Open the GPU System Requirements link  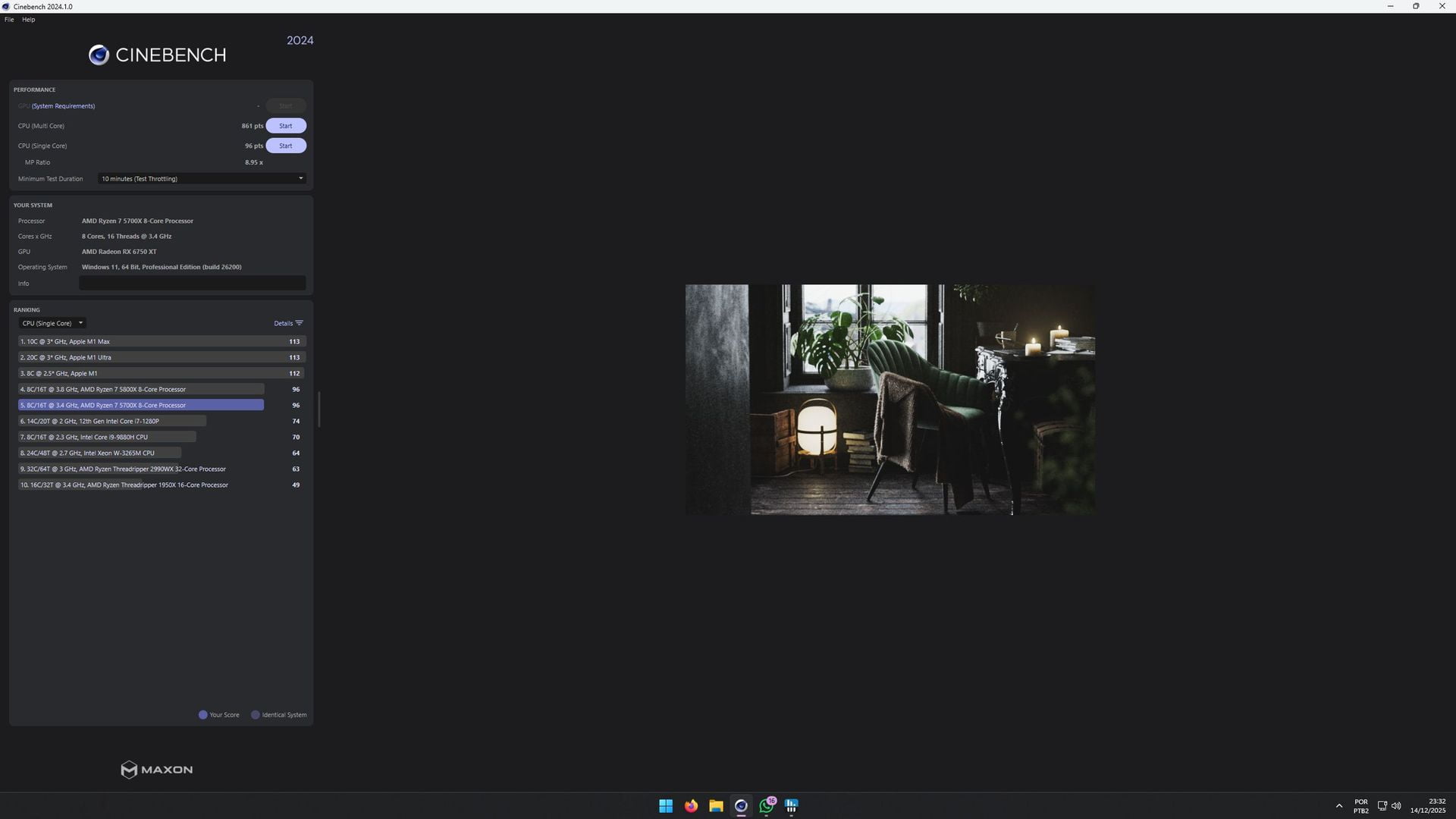tap(63, 106)
